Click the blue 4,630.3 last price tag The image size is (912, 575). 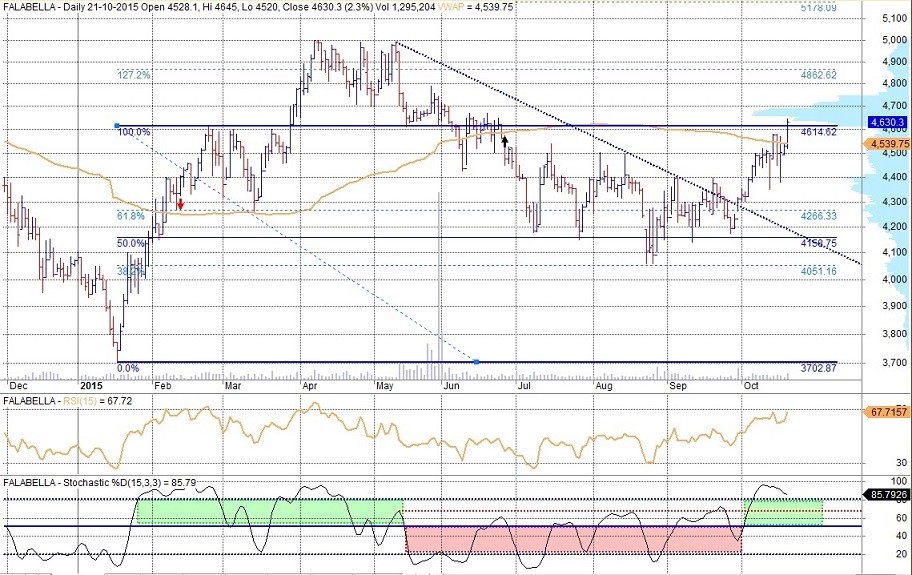coord(887,122)
